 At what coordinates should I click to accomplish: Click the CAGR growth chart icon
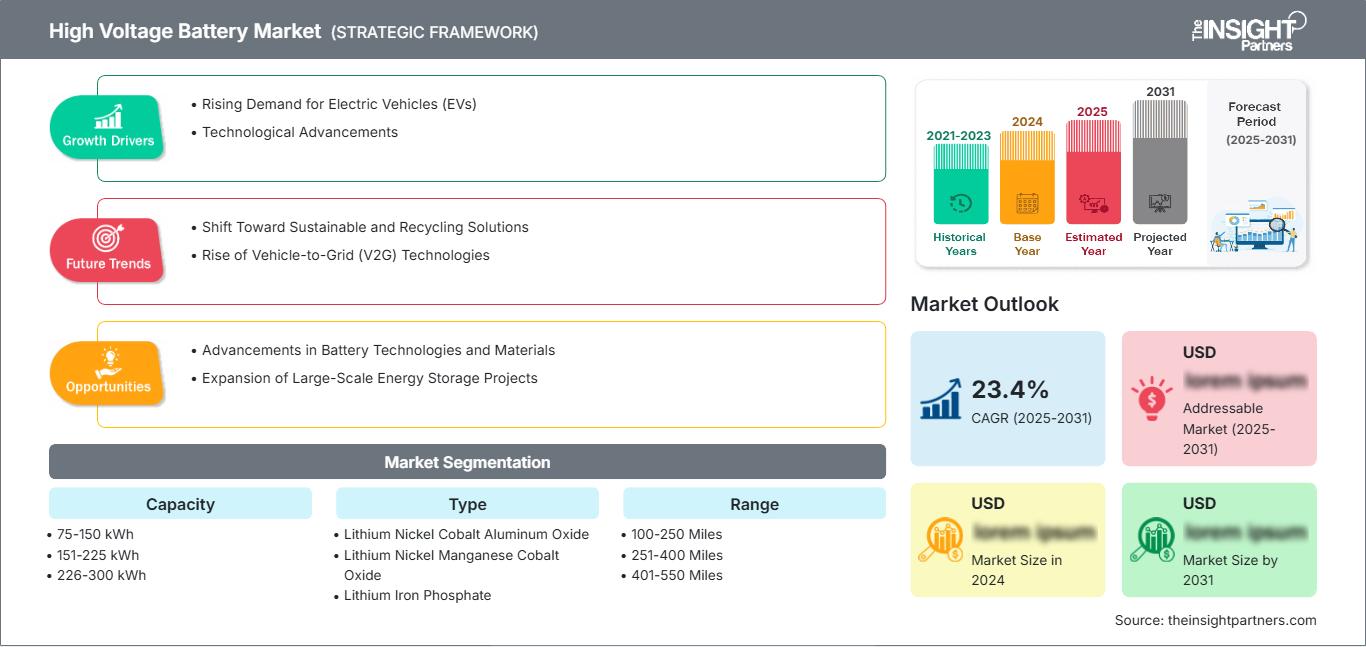coord(941,398)
